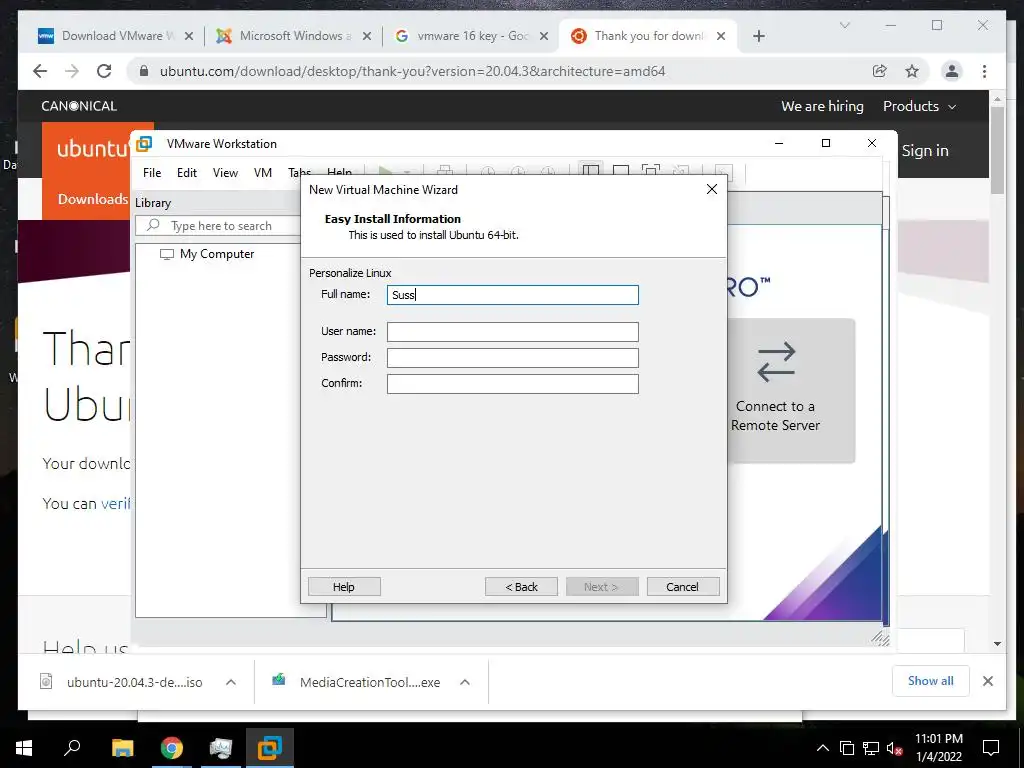The width and height of the screenshot is (1024, 768).
Task: Show hidden system tray icons
Action: coord(823,748)
